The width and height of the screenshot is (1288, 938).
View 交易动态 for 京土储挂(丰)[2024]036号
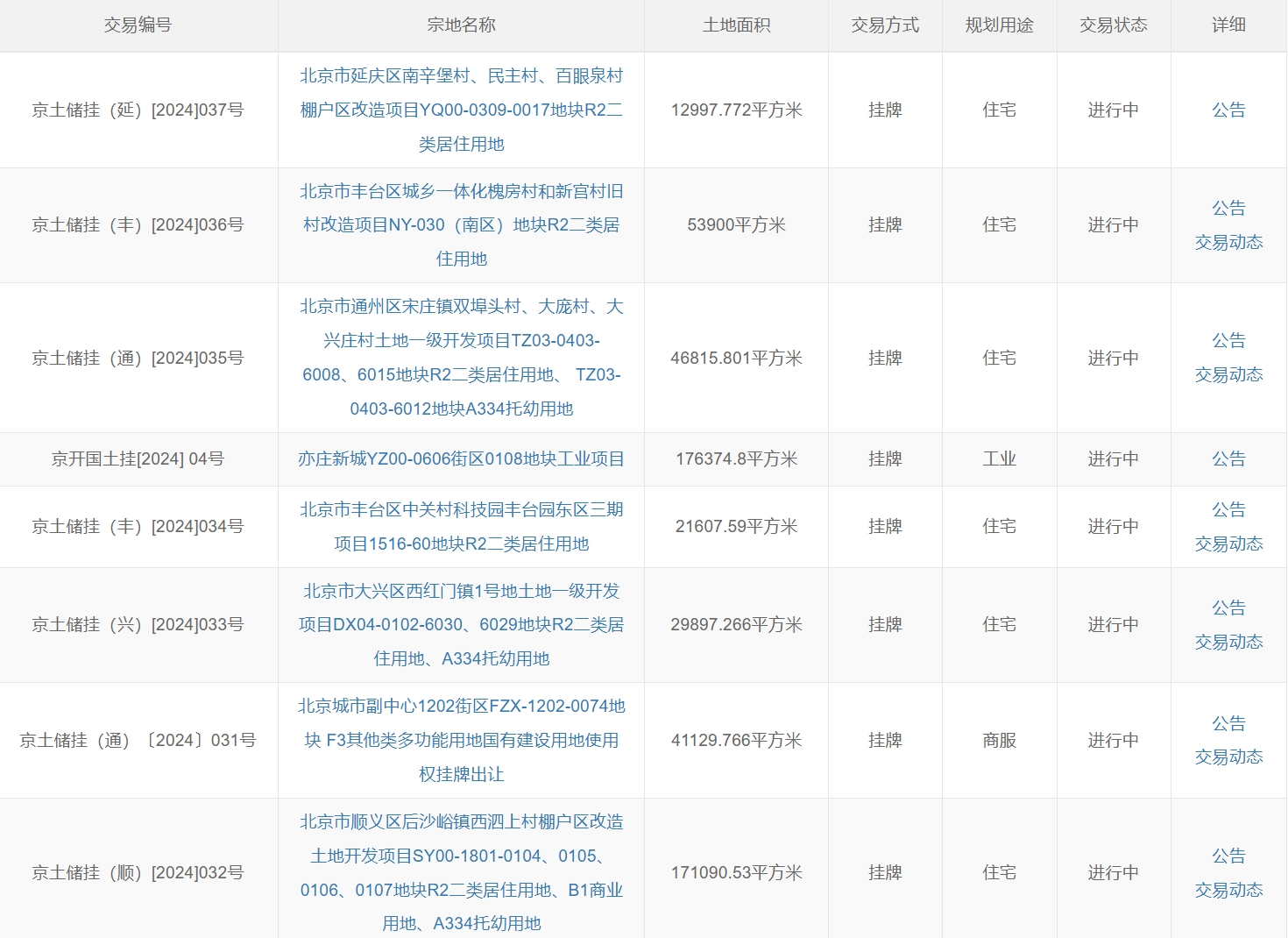coord(1228,243)
